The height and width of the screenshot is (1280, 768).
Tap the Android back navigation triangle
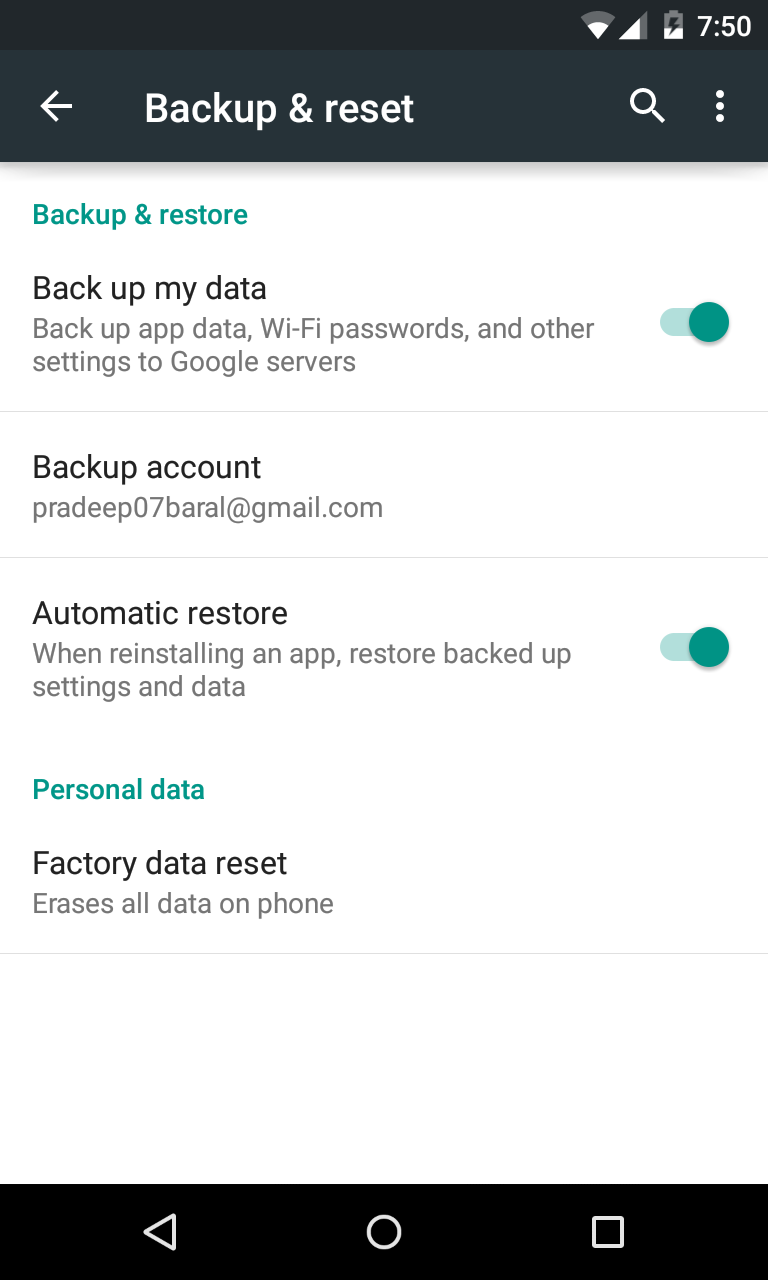coord(160,1232)
